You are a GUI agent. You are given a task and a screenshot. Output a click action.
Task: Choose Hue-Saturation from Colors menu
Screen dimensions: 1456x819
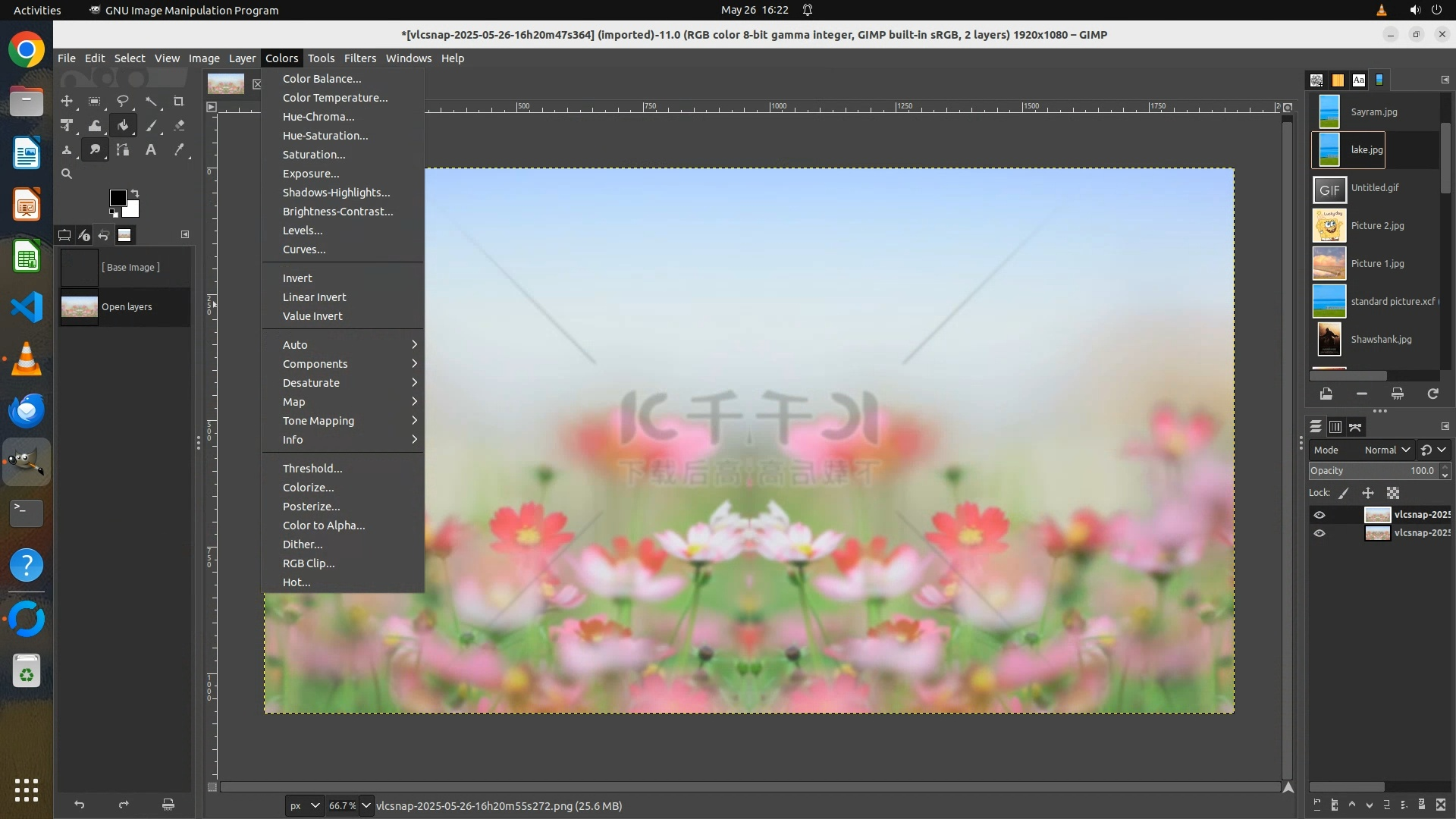point(325,136)
